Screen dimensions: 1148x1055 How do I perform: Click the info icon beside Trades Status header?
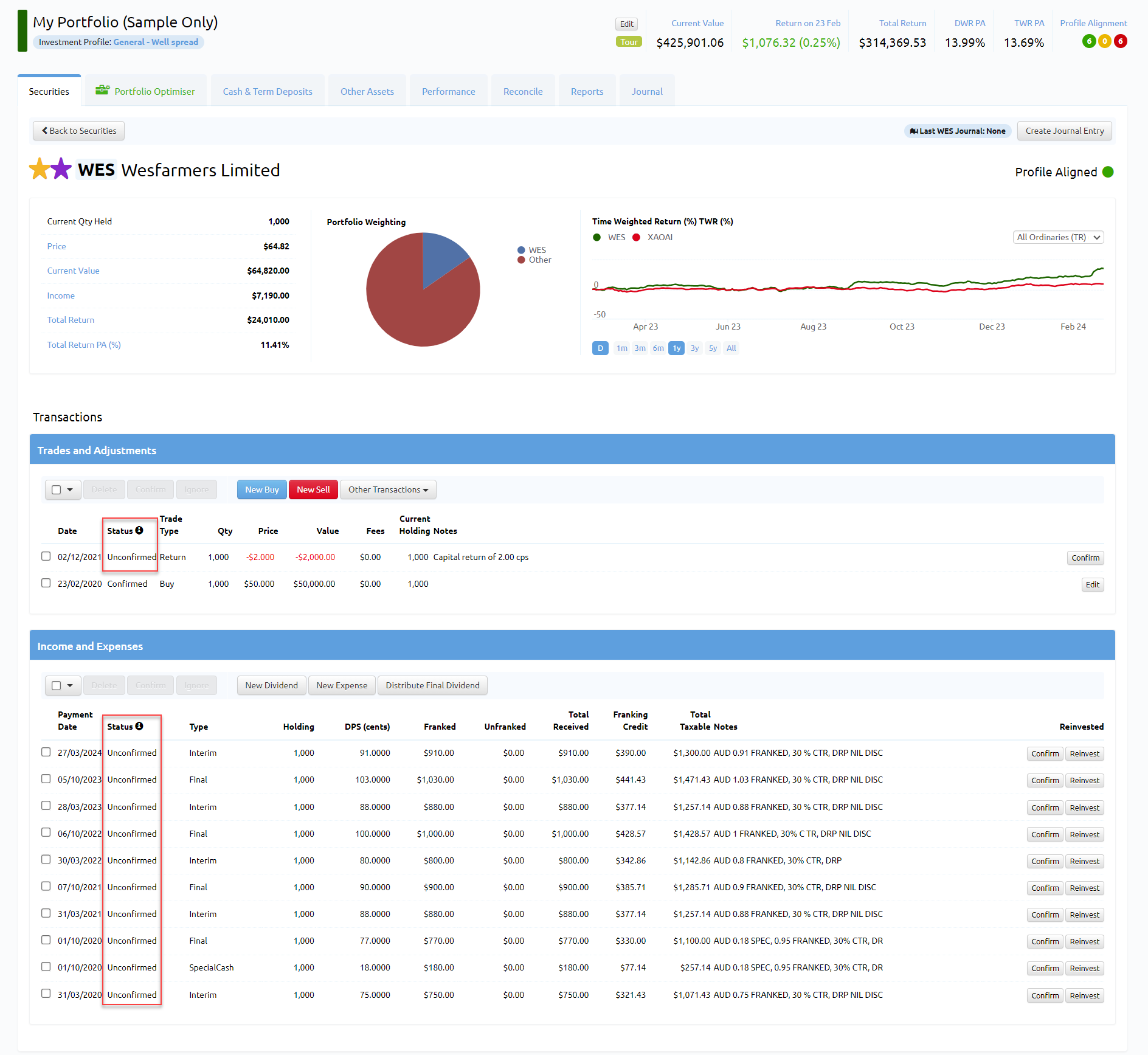[x=139, y=530]
